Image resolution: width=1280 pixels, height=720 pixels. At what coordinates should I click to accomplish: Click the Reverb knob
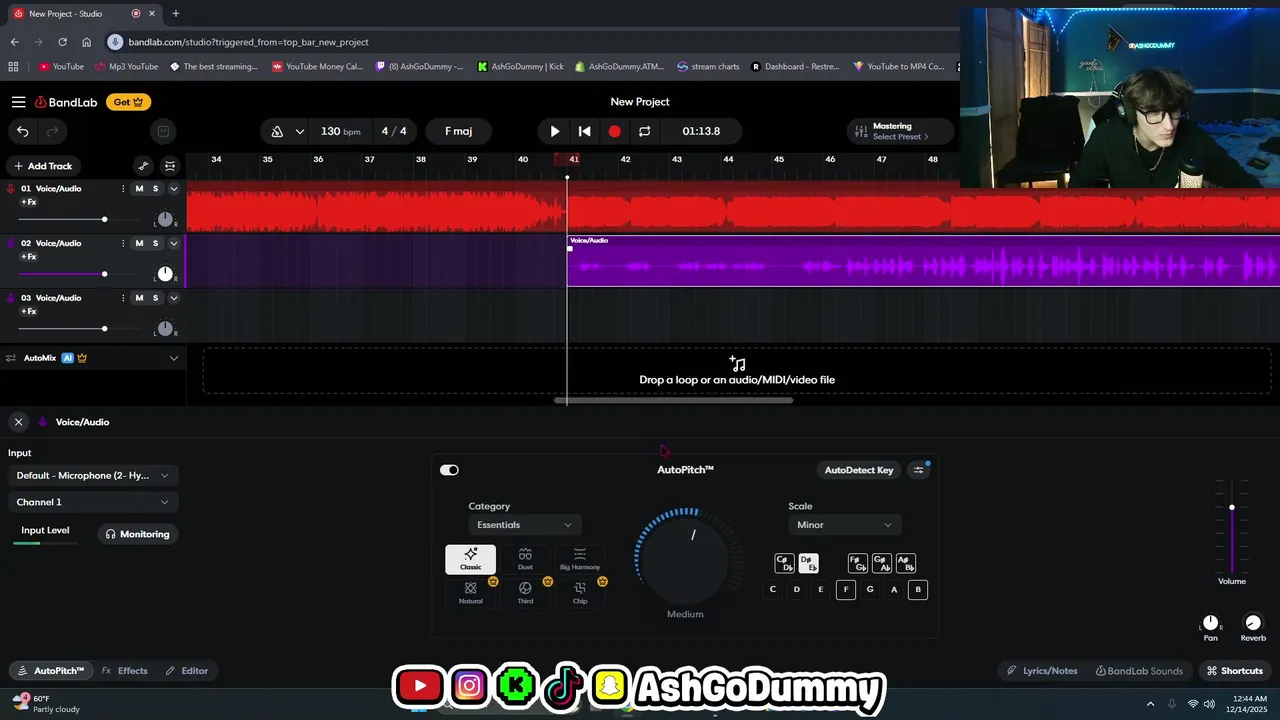1253,623
